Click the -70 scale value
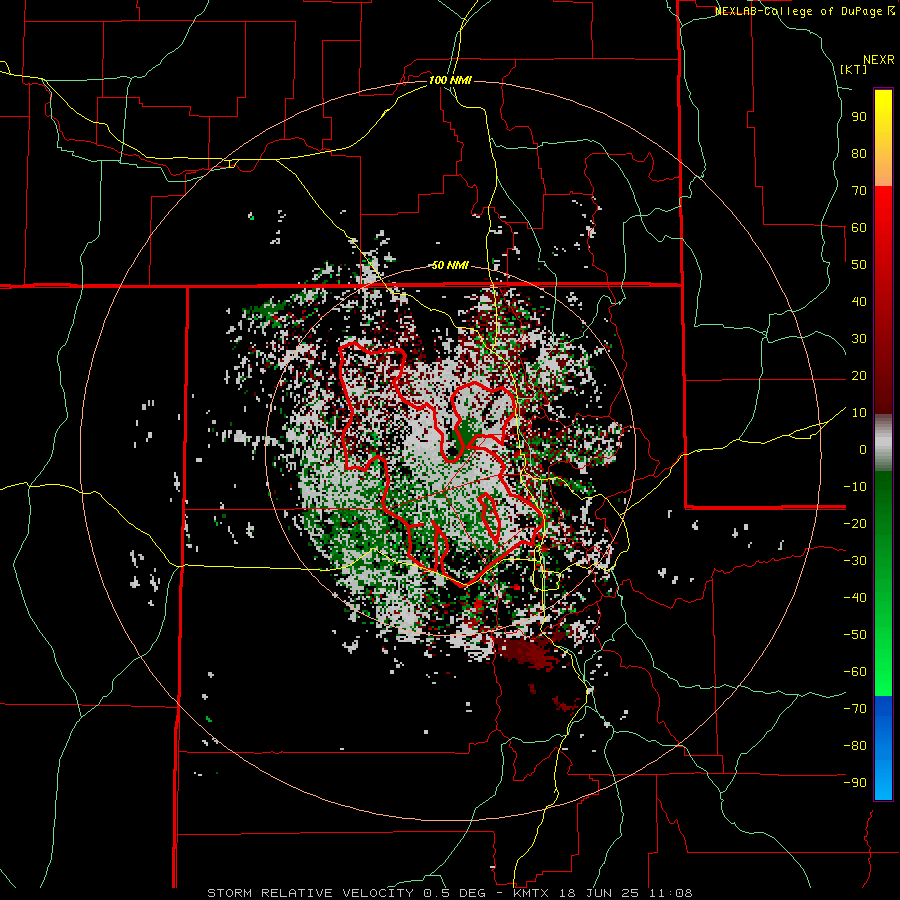The height and width of the screenshot is (900, 900). (855, 709)
